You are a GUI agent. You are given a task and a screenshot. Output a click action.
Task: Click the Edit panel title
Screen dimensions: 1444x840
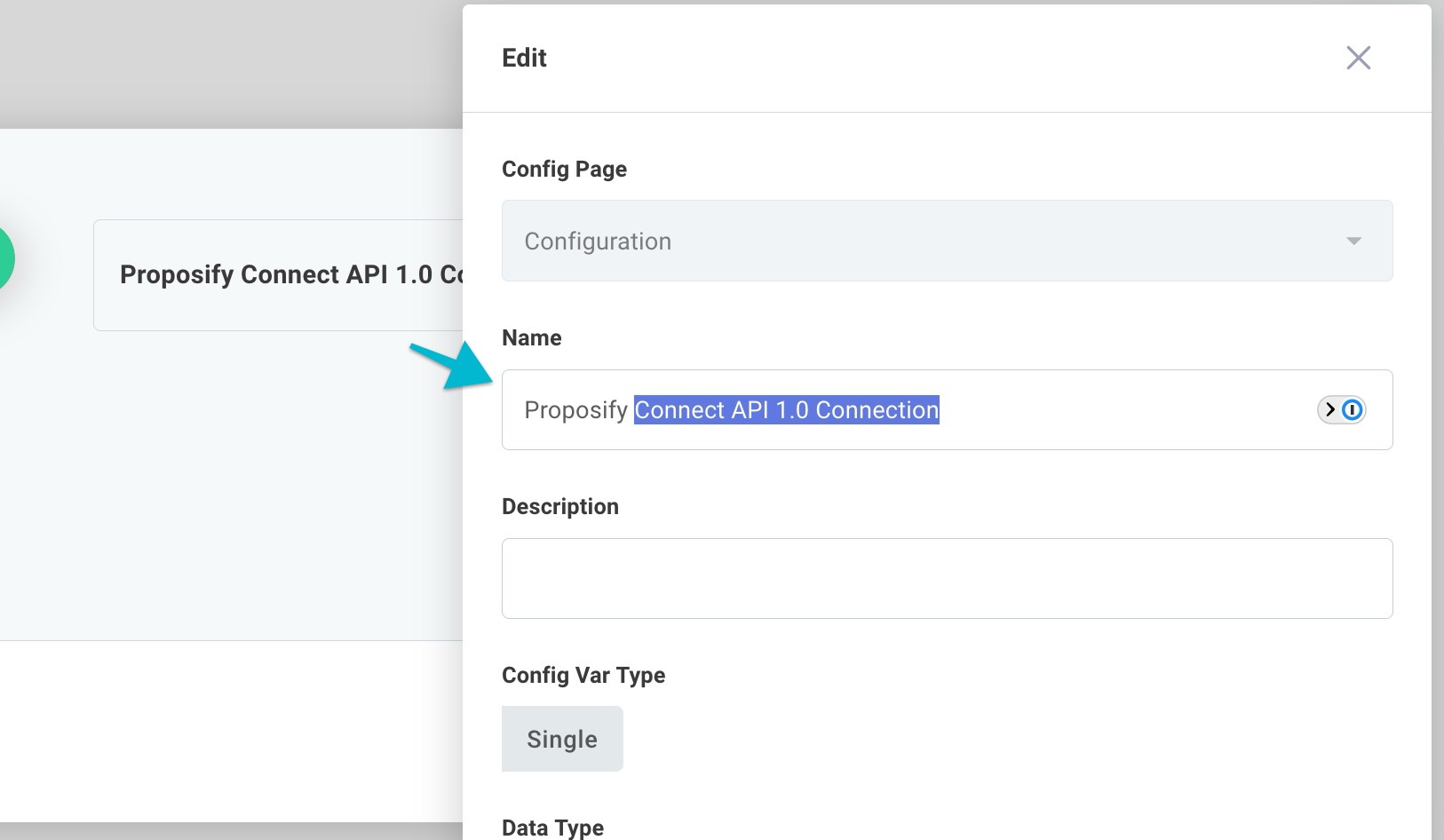[x=524, y=58]
